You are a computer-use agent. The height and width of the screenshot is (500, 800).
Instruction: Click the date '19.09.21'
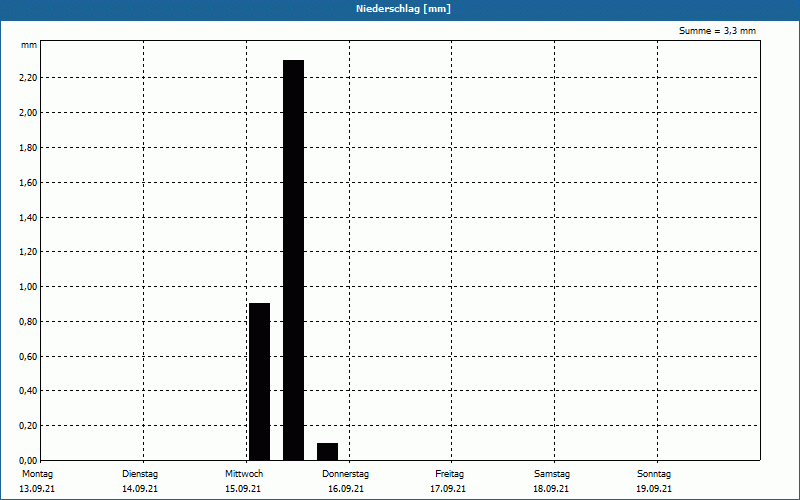(654, 489)
